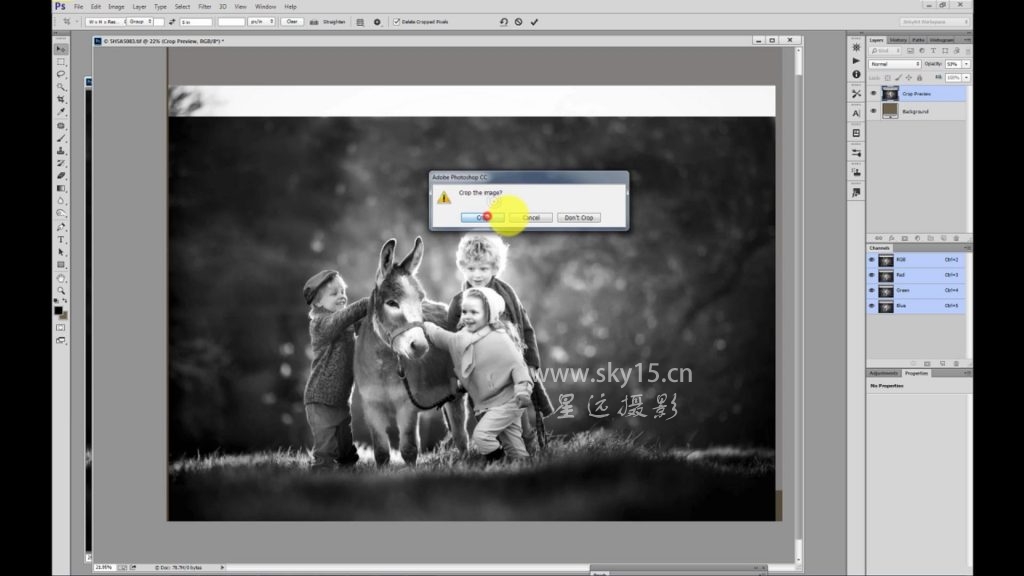This screenshot has height=576, width=1024.
Task: Select the History Brush tool
Action: pyautogui.click(x=61, y=163)
